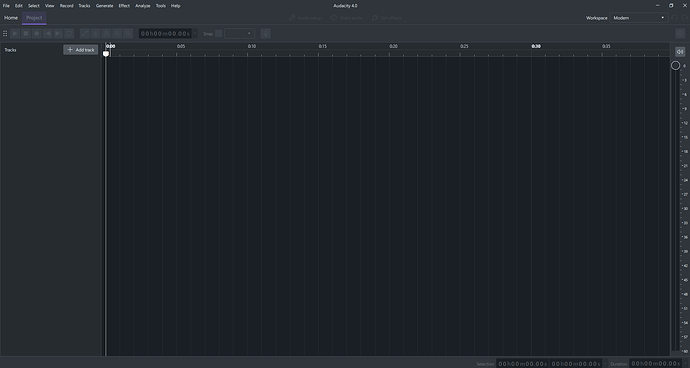Open the Record menu
This screenshot has height=368, width=690.
(x=66, y=6)
